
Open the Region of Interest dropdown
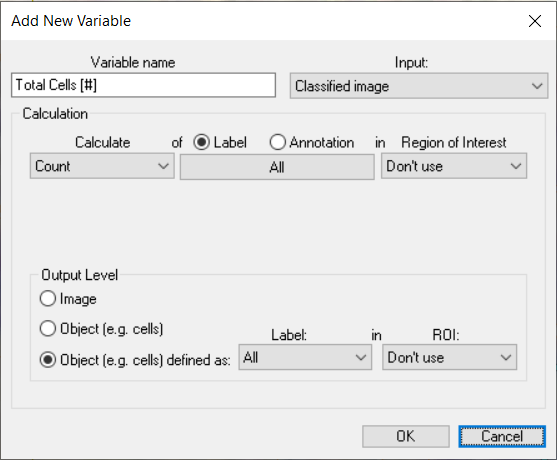click(454, 166)
